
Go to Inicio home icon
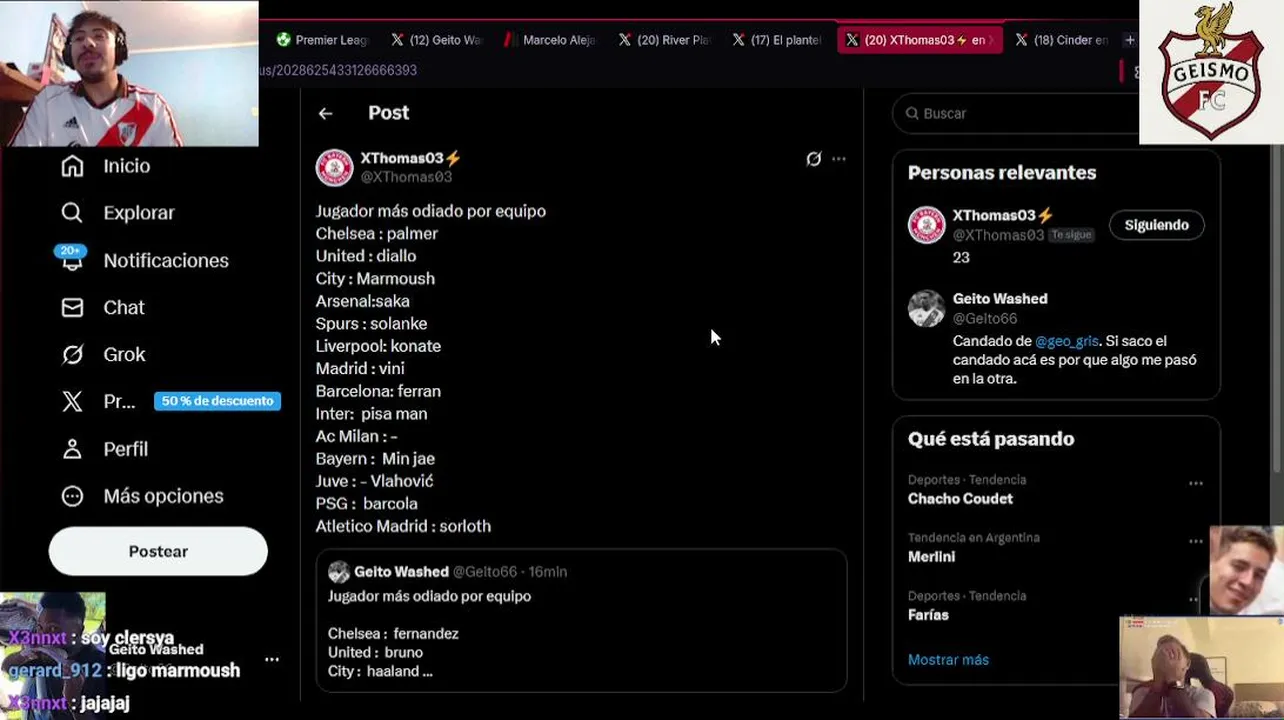(x=72, y=166)
